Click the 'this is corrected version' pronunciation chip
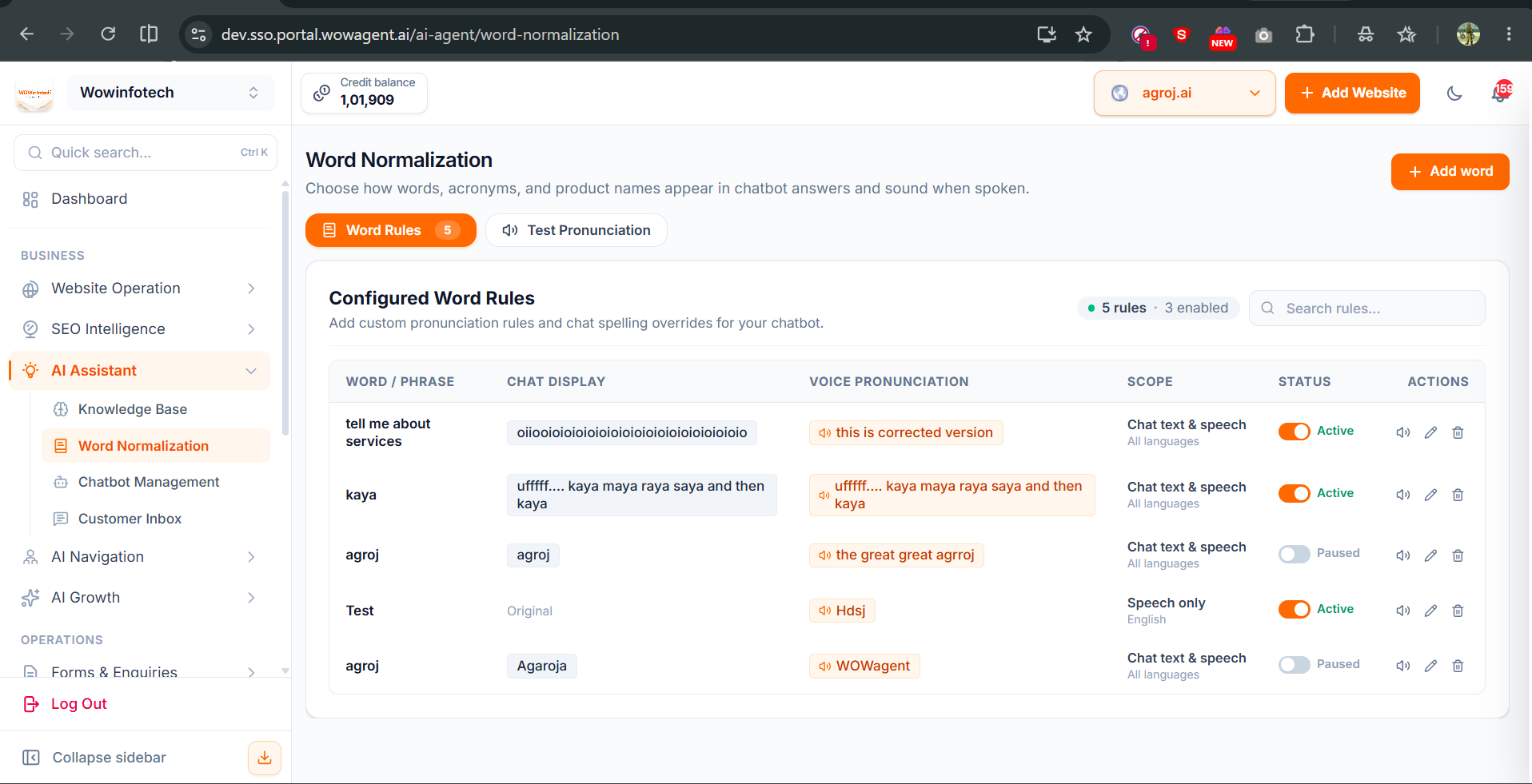Image resolution: width=1532 pixels, height=784 pixels. point(906,432)
